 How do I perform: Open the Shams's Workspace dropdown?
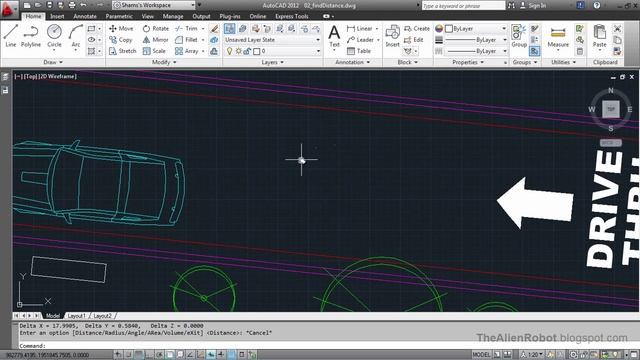pos(154,5)
